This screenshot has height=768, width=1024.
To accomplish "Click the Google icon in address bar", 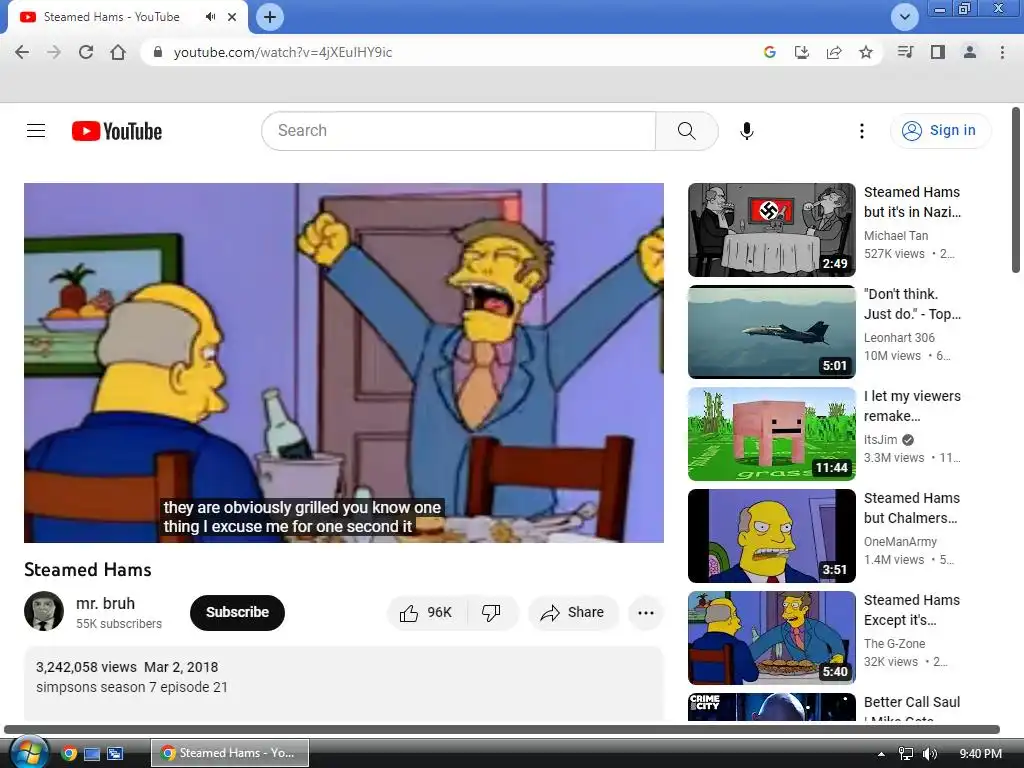I will pos(769,52).
